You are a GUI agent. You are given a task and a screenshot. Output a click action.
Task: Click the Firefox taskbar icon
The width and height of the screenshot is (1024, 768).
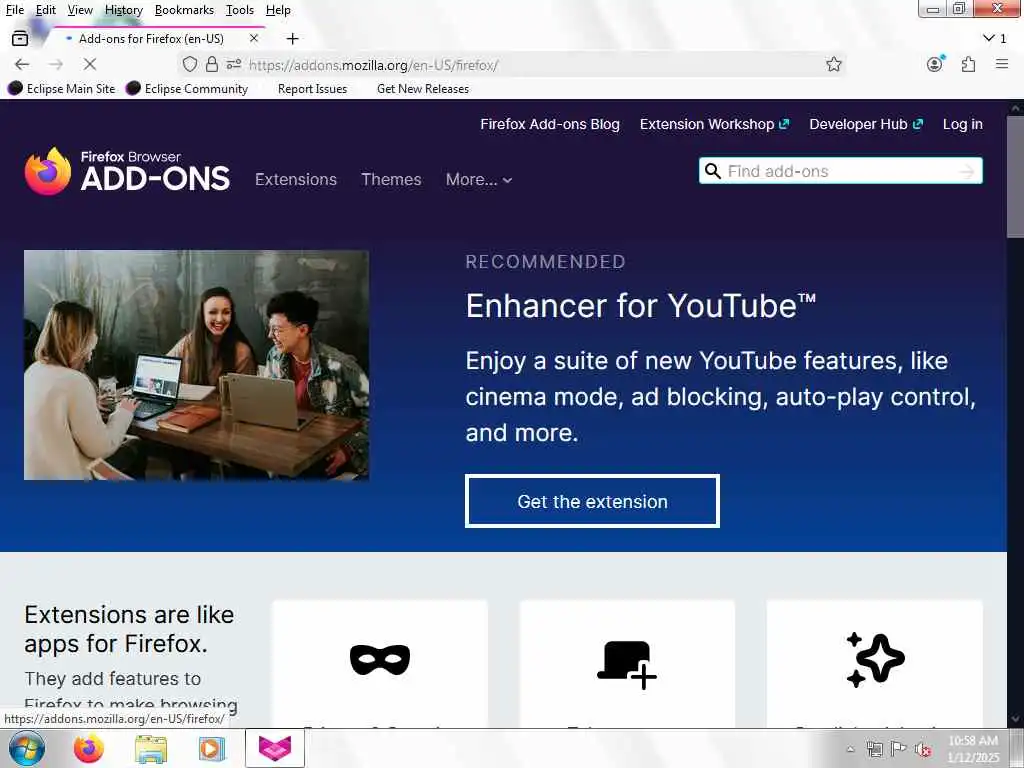coord(89,748)
